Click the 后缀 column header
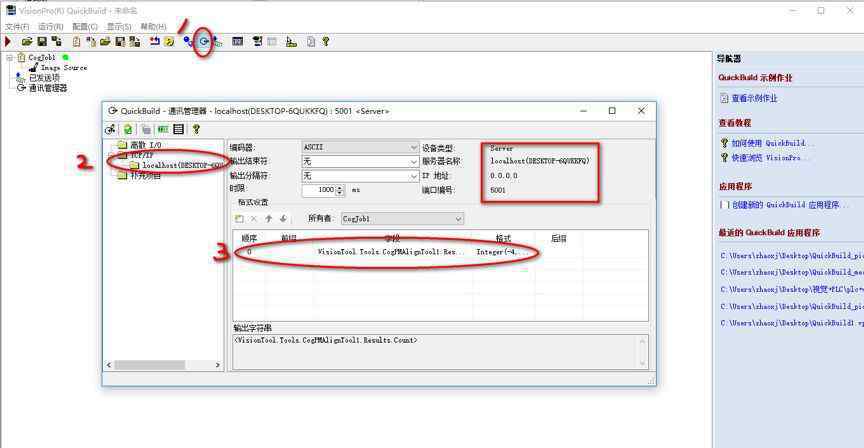Screen dimensions: 864x448 point(559,239)
